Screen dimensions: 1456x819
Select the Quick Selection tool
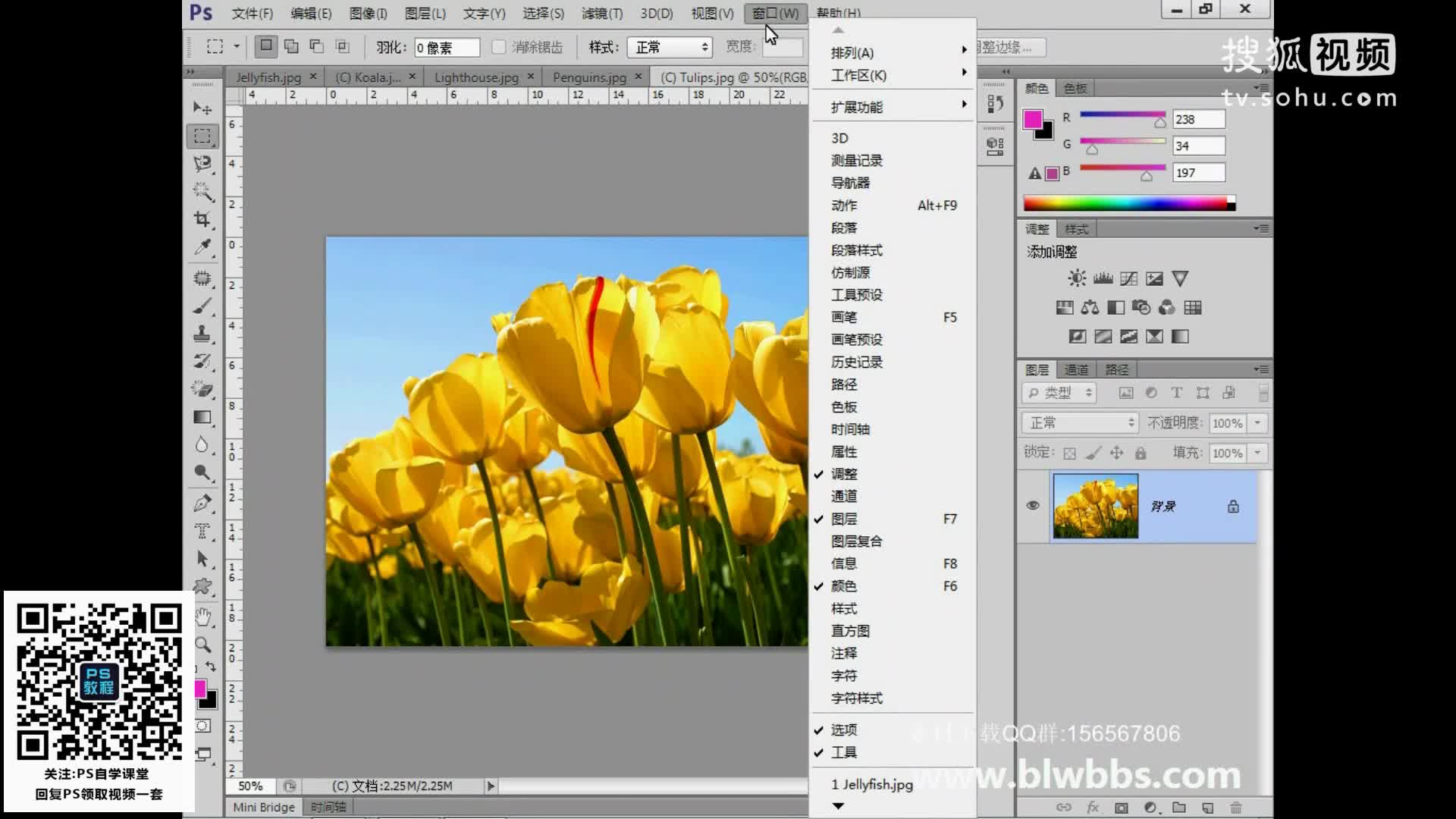(202, 191)
